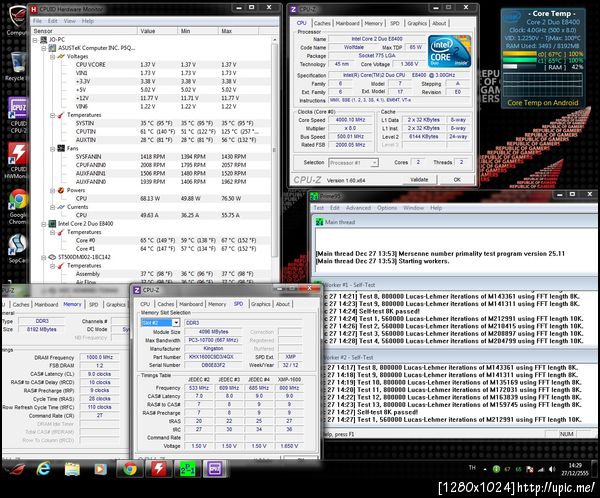Screen dimensions: 600x498
Task: Launch Windows Media Player from taskbar
Action: click(x=100, y=469)
